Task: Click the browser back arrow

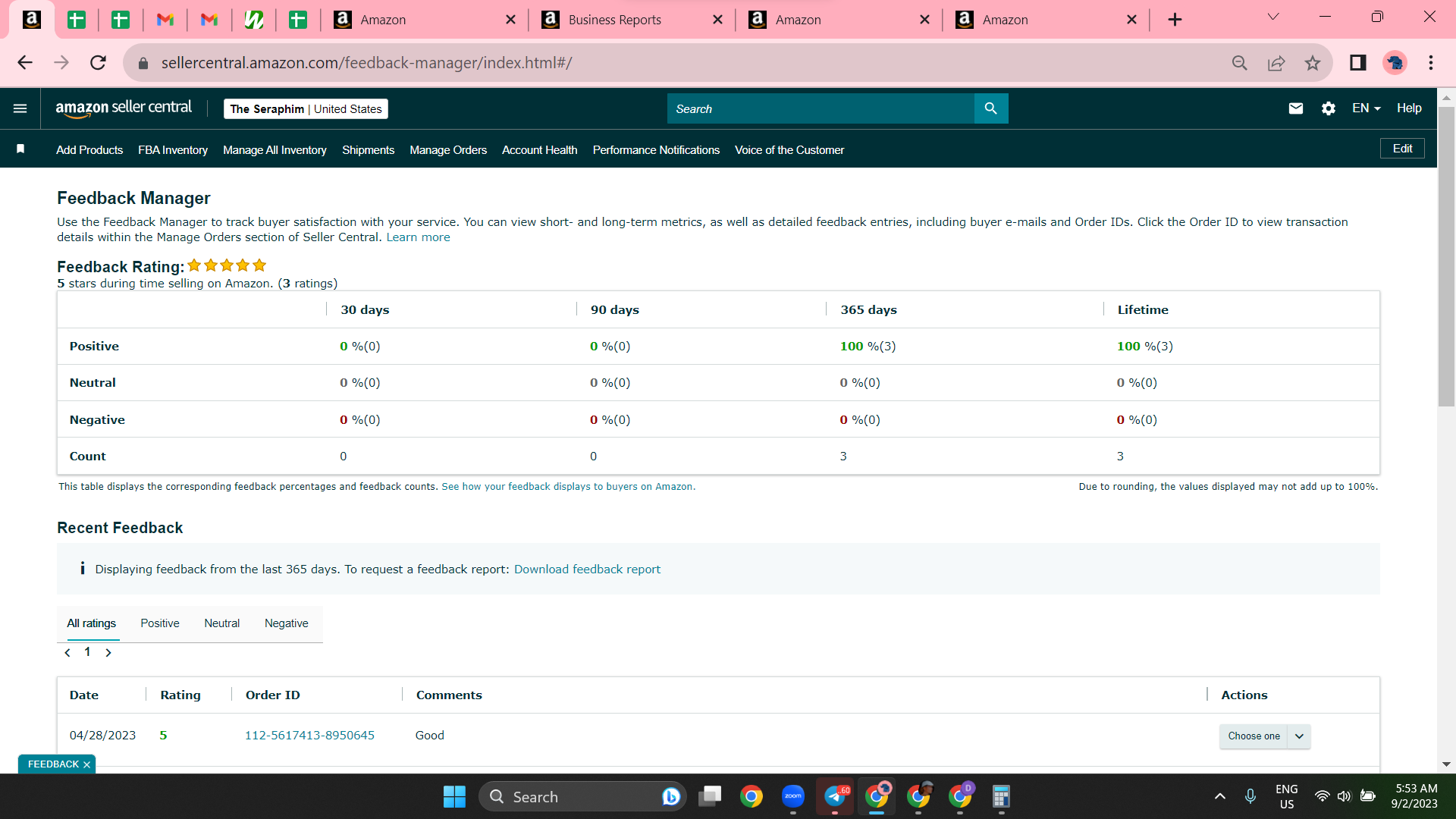Action: (25, 63)
